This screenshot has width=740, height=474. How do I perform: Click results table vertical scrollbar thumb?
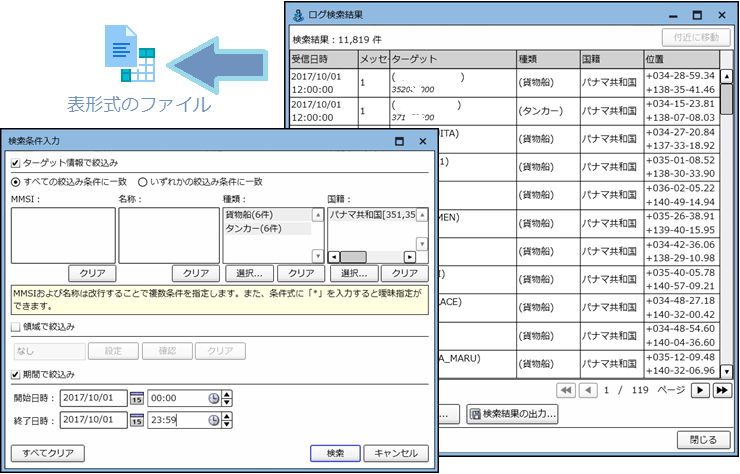(727, 98)
